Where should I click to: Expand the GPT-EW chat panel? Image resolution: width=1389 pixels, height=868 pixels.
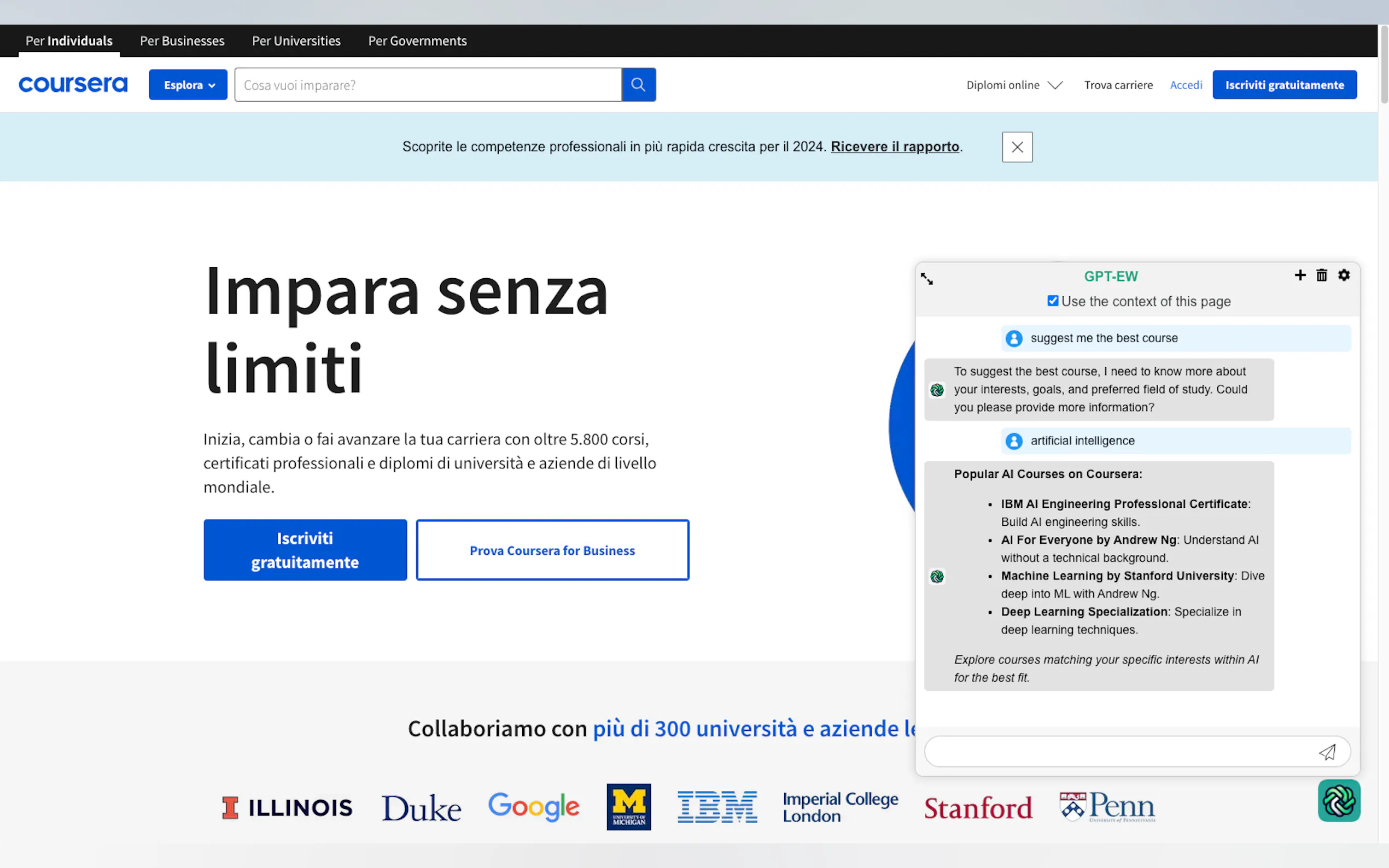click(x=927, y=279)
